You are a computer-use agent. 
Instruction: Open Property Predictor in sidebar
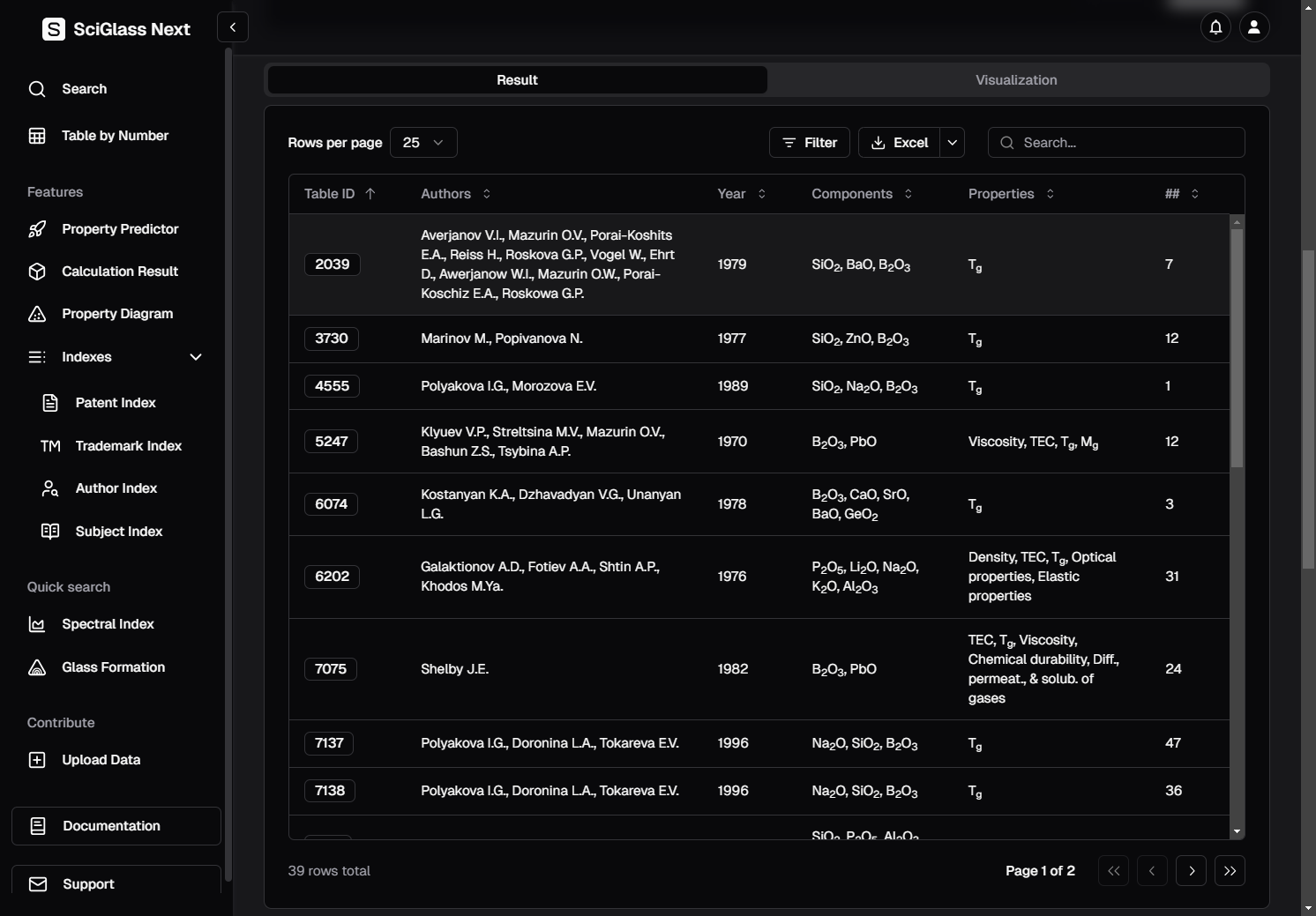[120, 229]
